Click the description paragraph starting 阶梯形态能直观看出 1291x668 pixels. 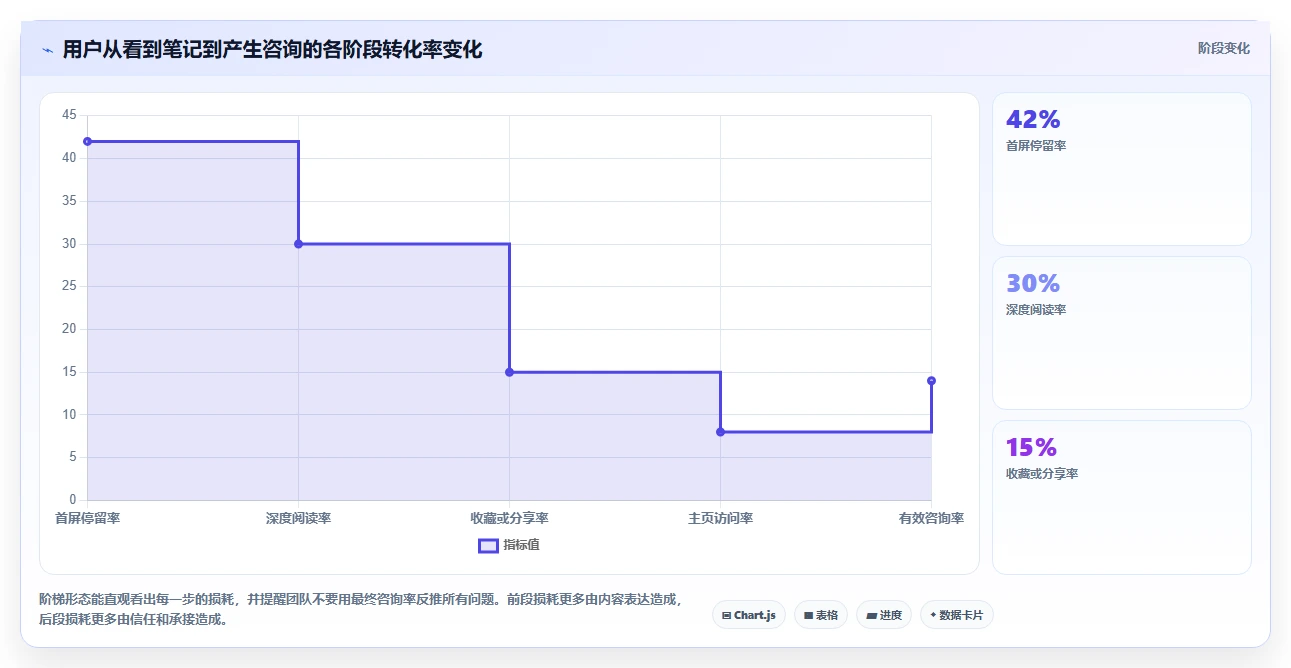coord(361,609)
